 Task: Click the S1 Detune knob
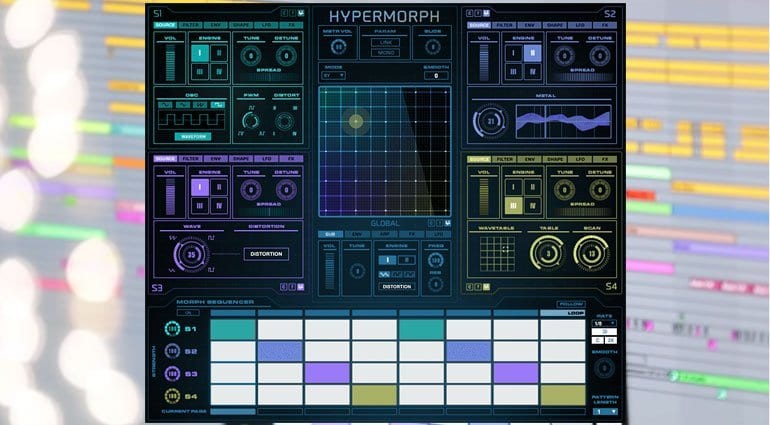click(x=286, y=56)
